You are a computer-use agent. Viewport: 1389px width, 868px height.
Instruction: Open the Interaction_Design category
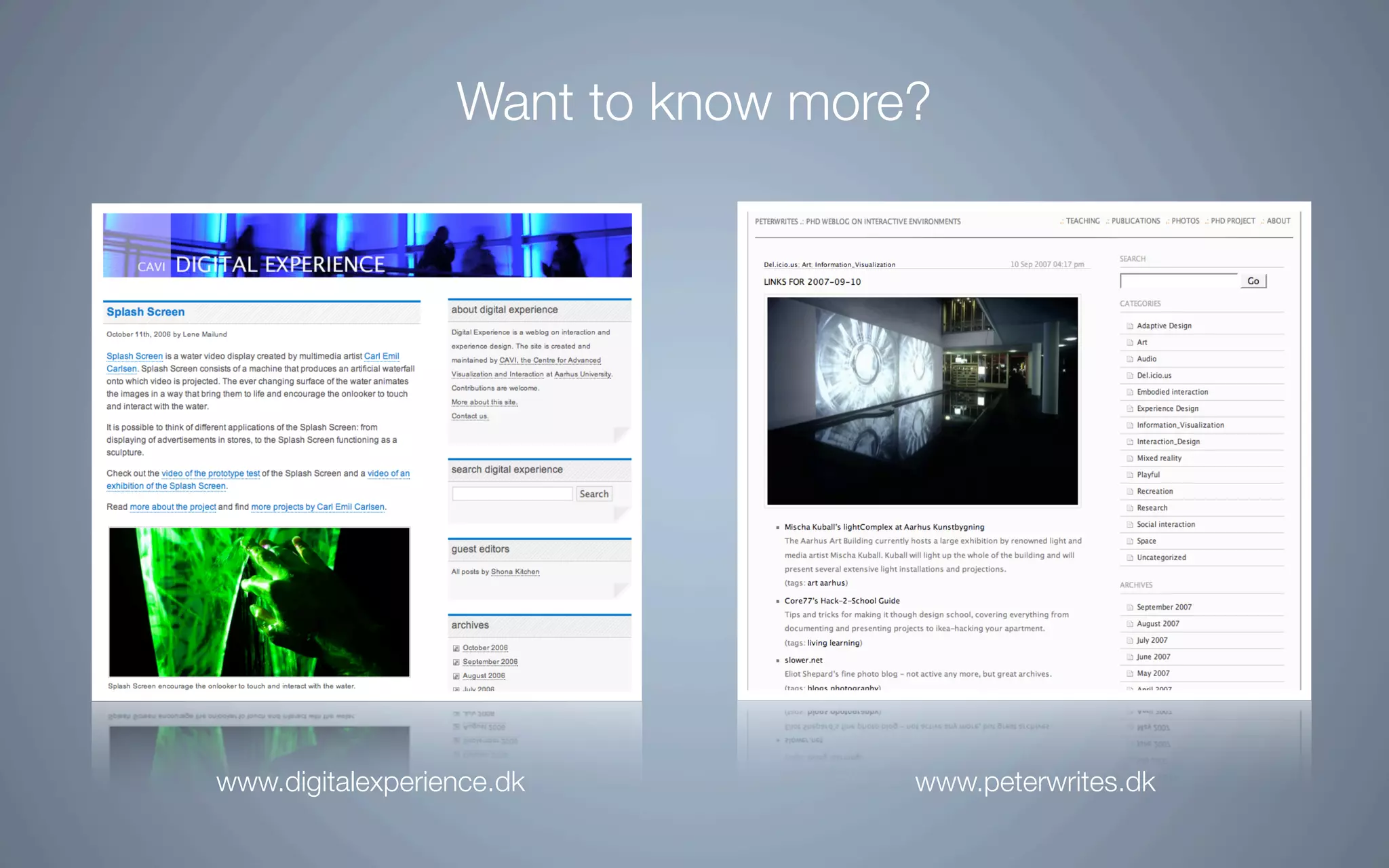click(1168, 441)
